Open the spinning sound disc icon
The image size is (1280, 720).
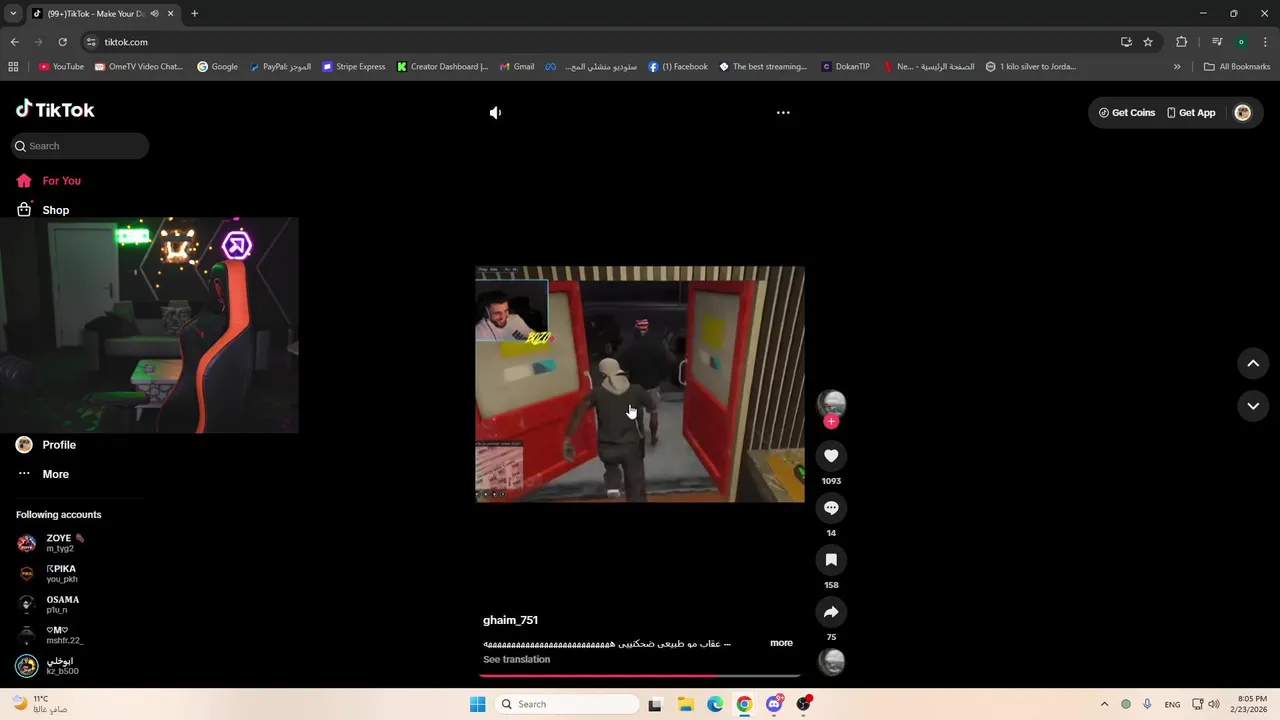(831, 662)
